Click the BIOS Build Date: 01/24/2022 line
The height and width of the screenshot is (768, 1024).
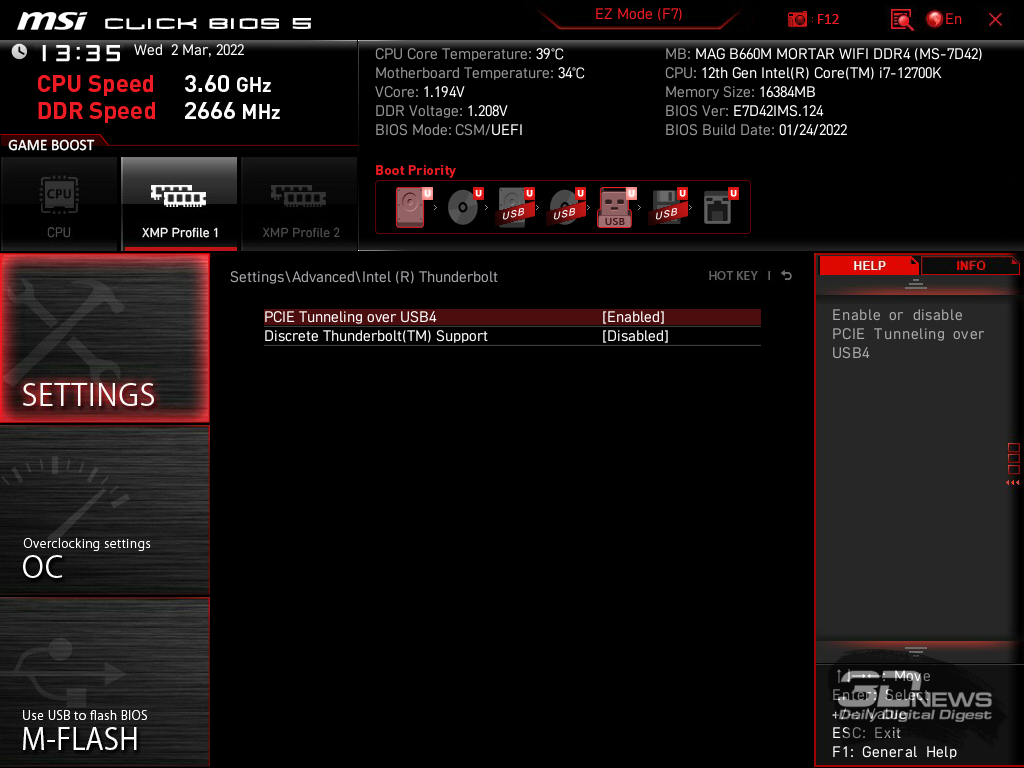coord(756,130)
